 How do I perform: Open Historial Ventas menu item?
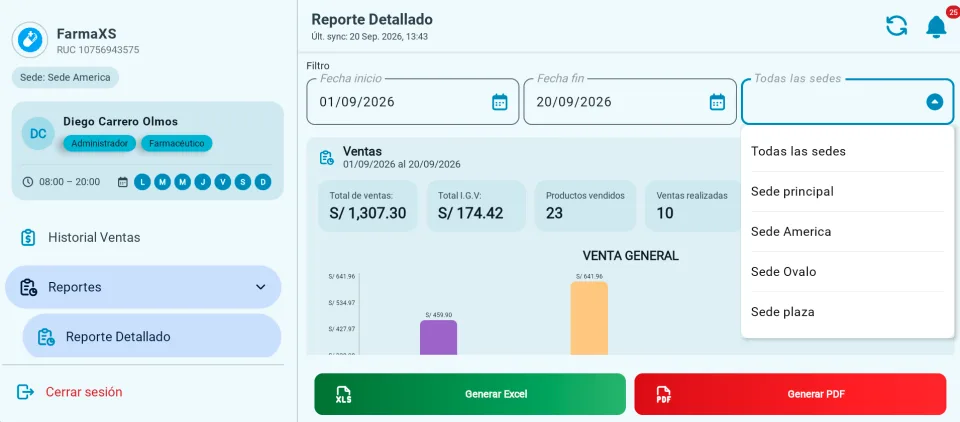coord(143,238)
